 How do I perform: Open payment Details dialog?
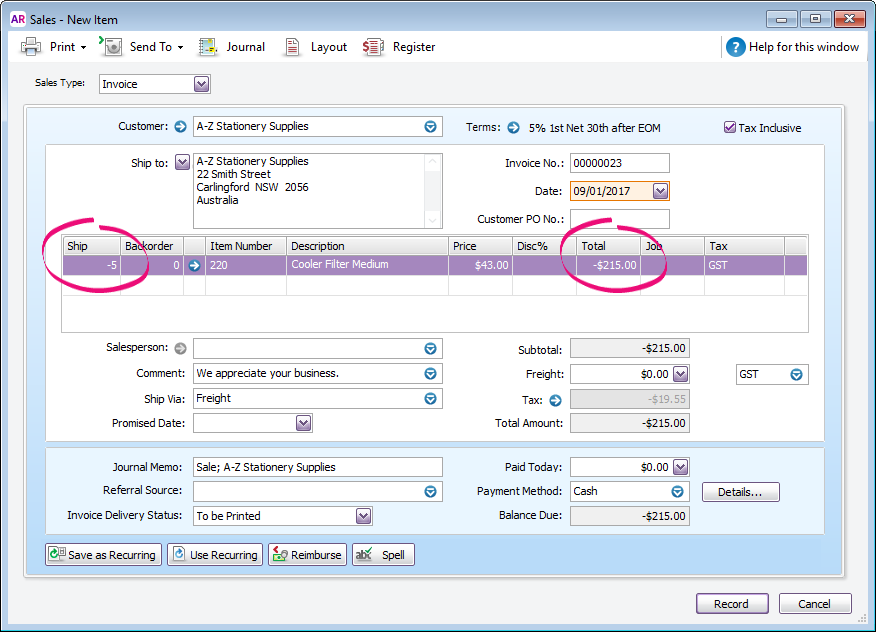click(x=740, y=491)
